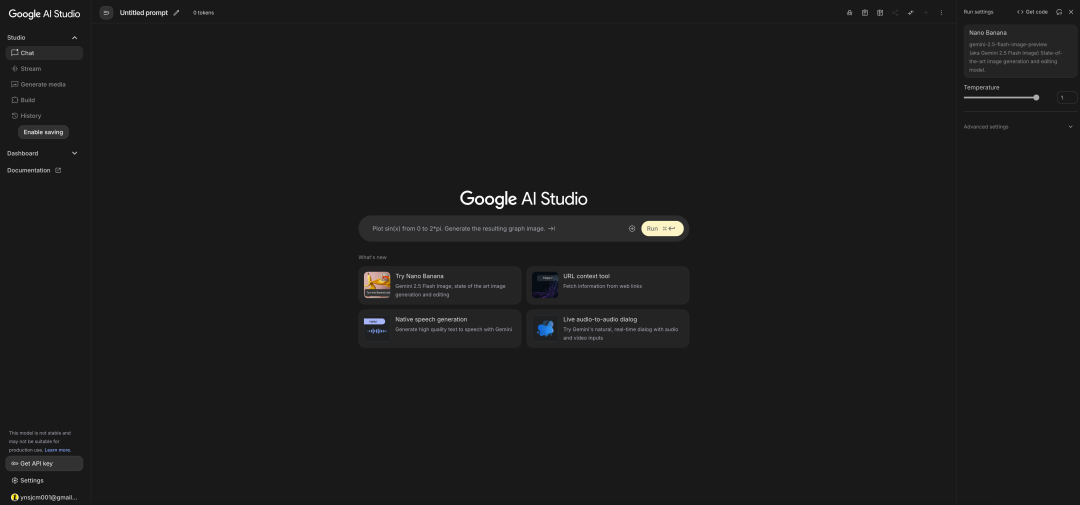Run the prompt with the Run button
Viewport: 1080px width, 505px height.
(662, 229)
